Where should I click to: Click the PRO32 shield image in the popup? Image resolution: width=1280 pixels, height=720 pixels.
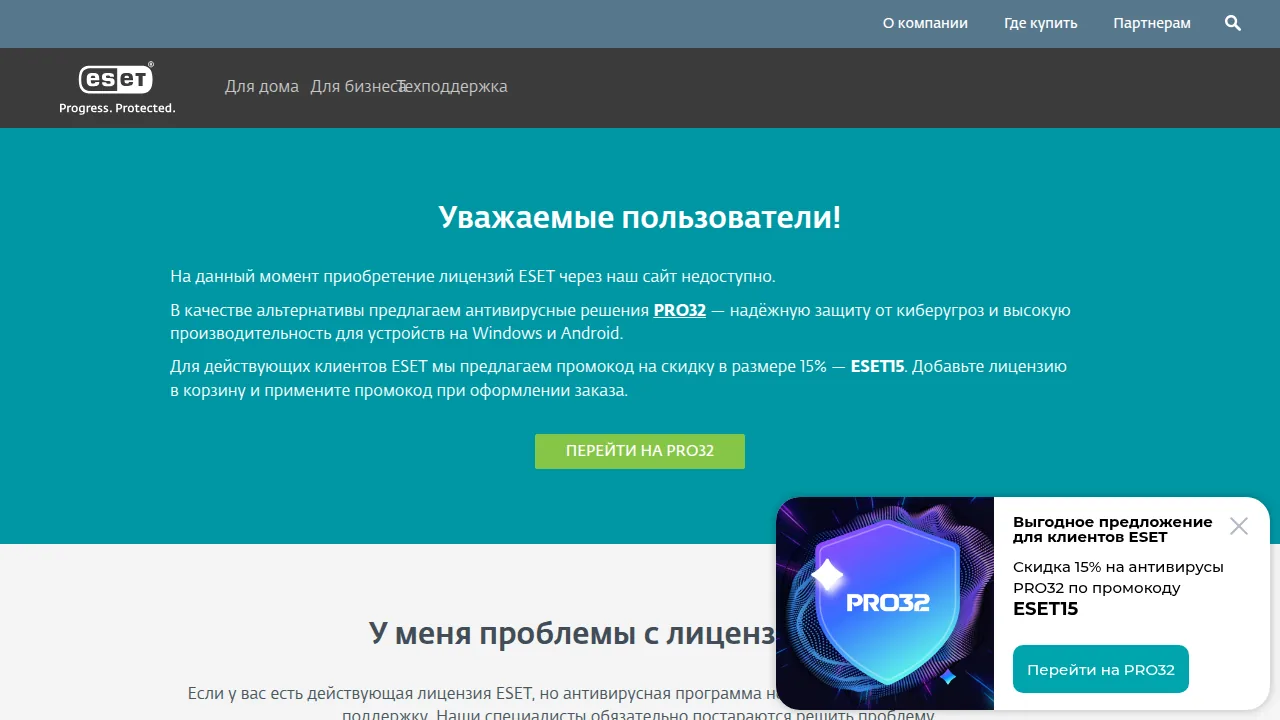coord(885,603)
